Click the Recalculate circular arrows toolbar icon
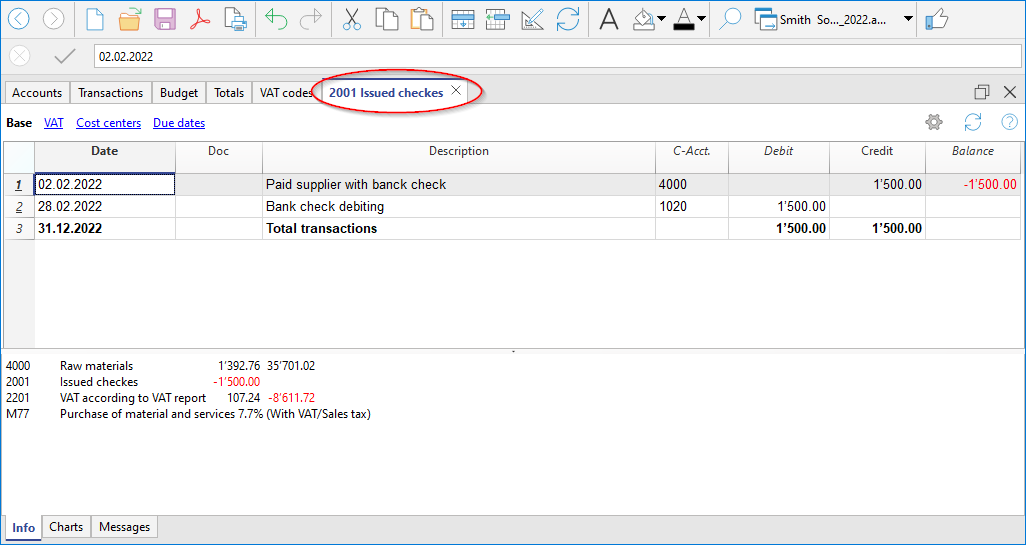Image resolution: width=1026 pixels, height=545 pixels. click(x=567, y=19)
